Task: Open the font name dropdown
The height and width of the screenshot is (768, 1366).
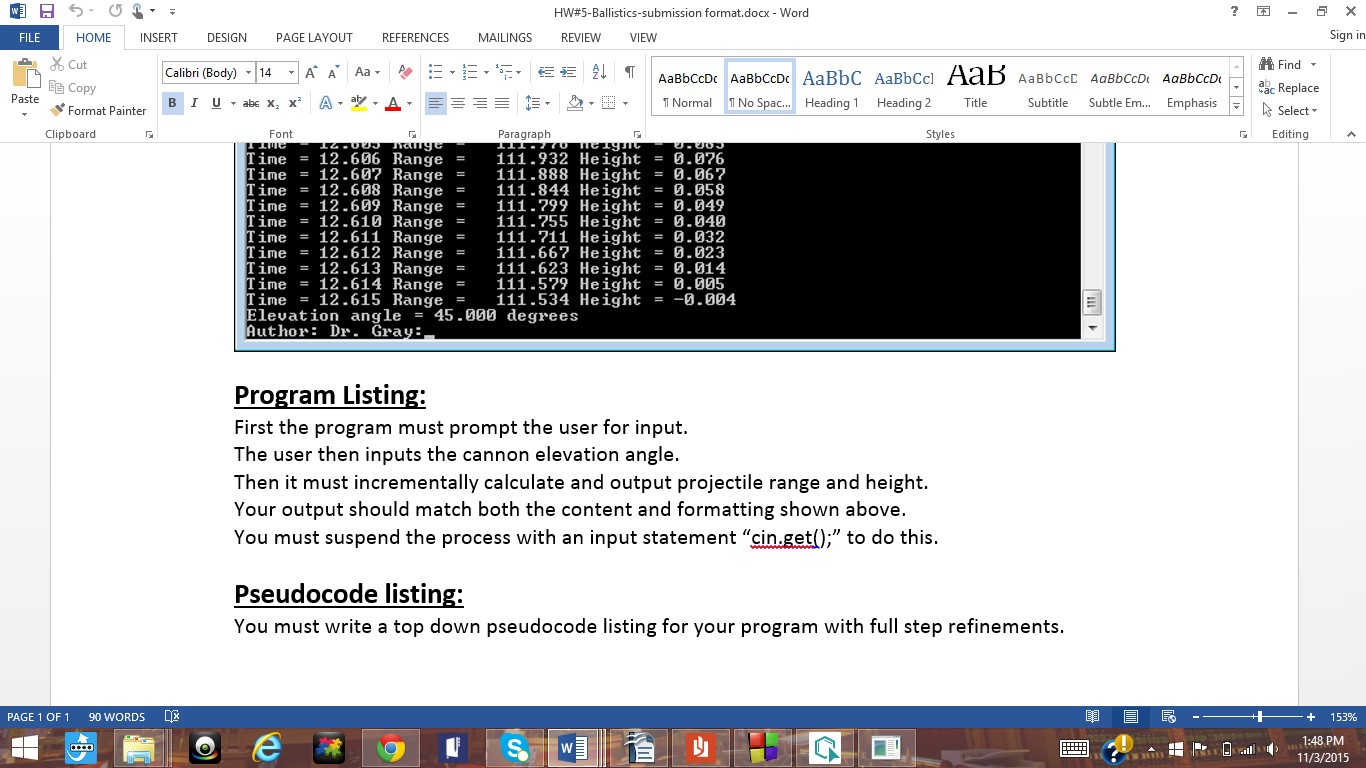Action: pos(247,73)
